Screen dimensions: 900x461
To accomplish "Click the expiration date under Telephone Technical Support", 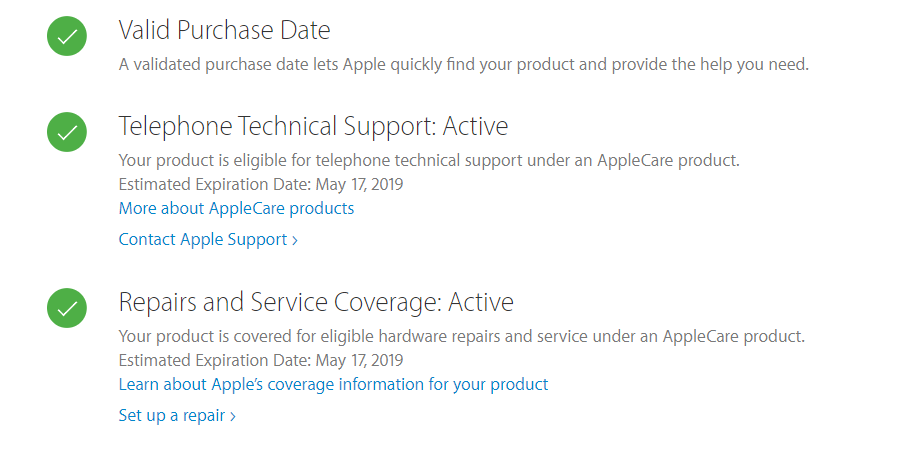I will [x=359, y=184].
